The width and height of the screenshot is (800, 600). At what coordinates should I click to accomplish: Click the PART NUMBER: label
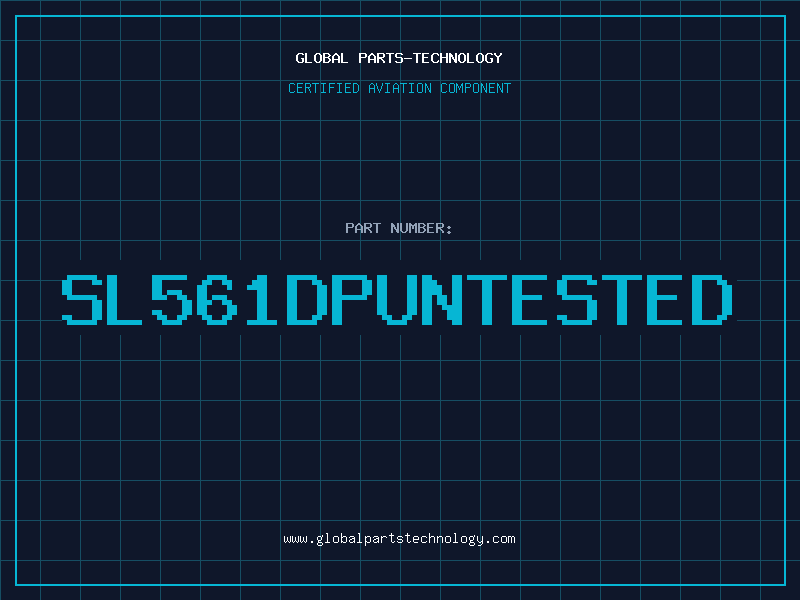399,228
